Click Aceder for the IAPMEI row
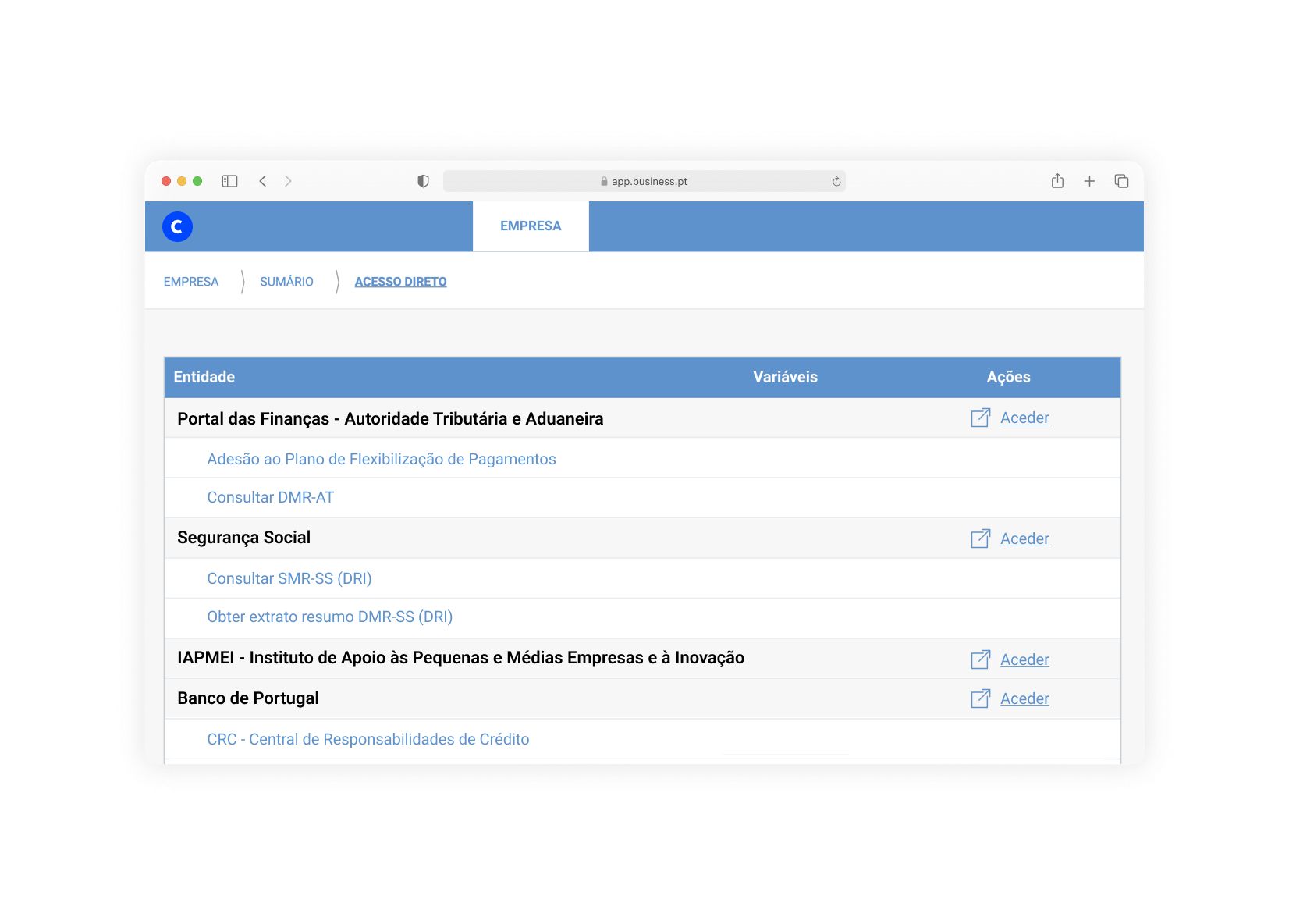Screen dimensions: 1289x924 1024,659
